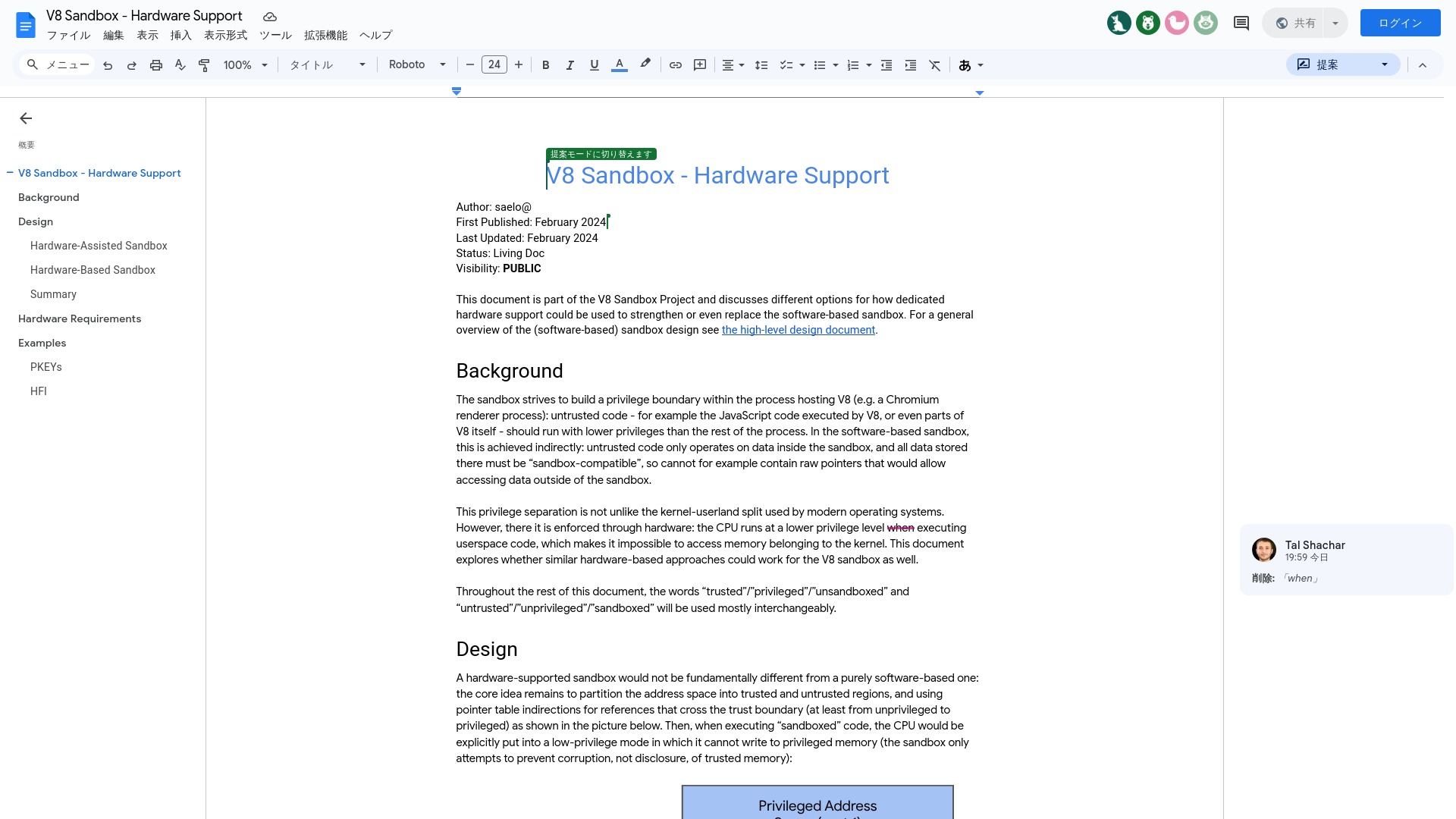Click the font size input field
This screenshot has height=819, width=1456.
(494, 65)
